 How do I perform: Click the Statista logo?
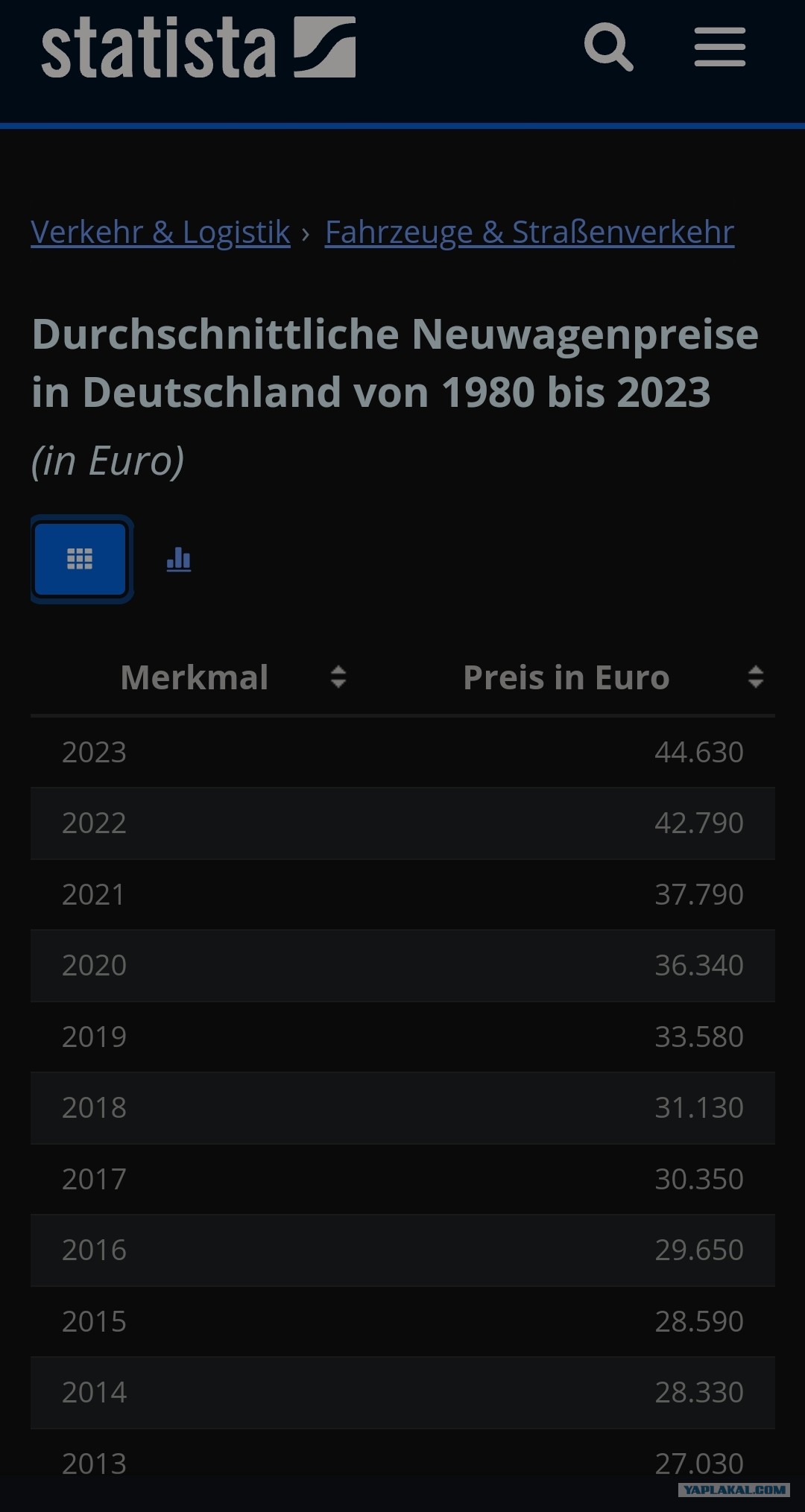click(x=198, y=48)
